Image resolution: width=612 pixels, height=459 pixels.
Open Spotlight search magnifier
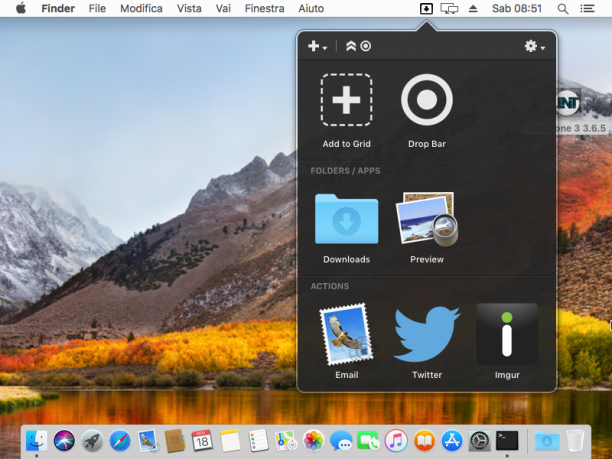coord(562,9)
